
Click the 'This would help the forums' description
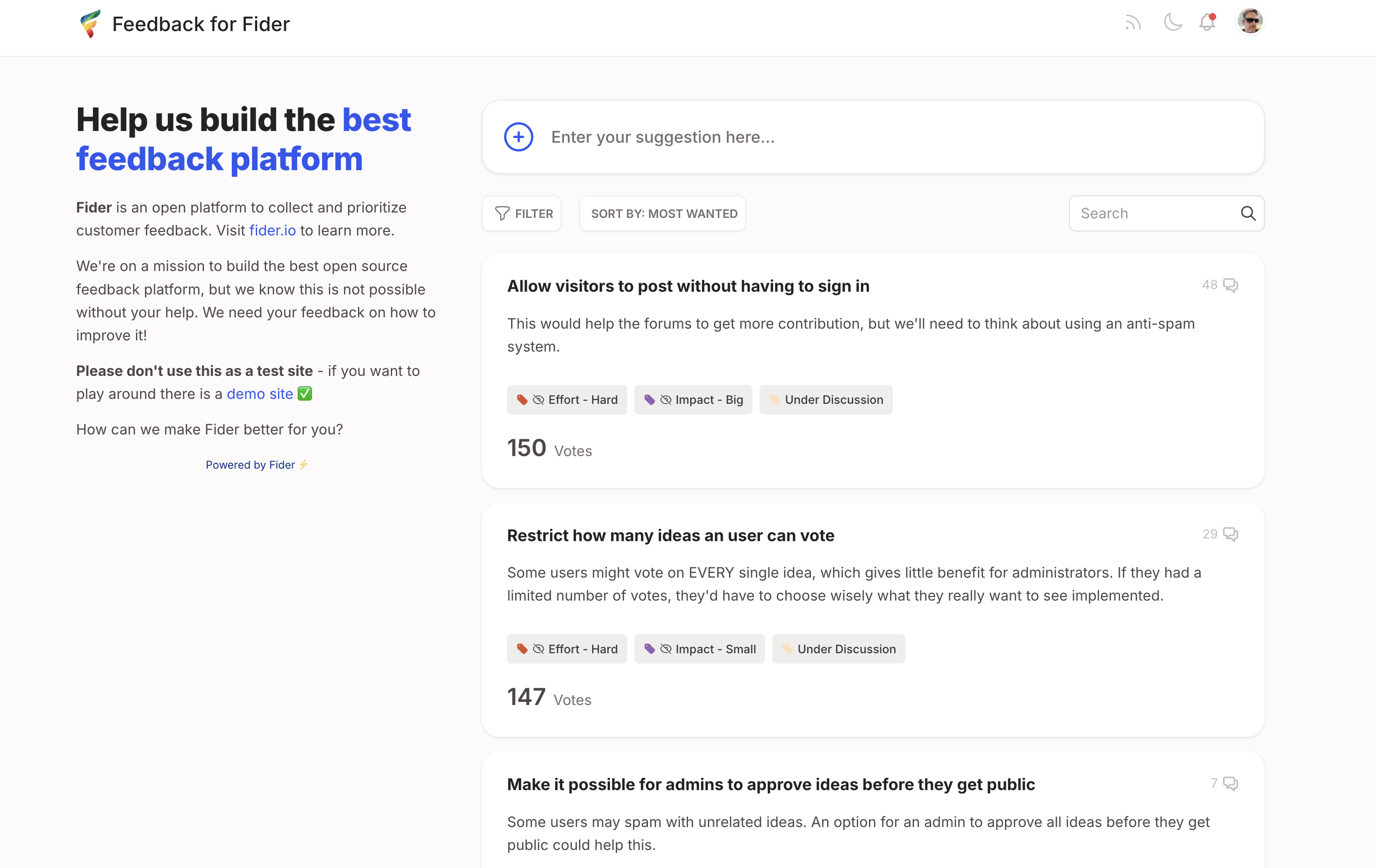click(x=851, y=335)
